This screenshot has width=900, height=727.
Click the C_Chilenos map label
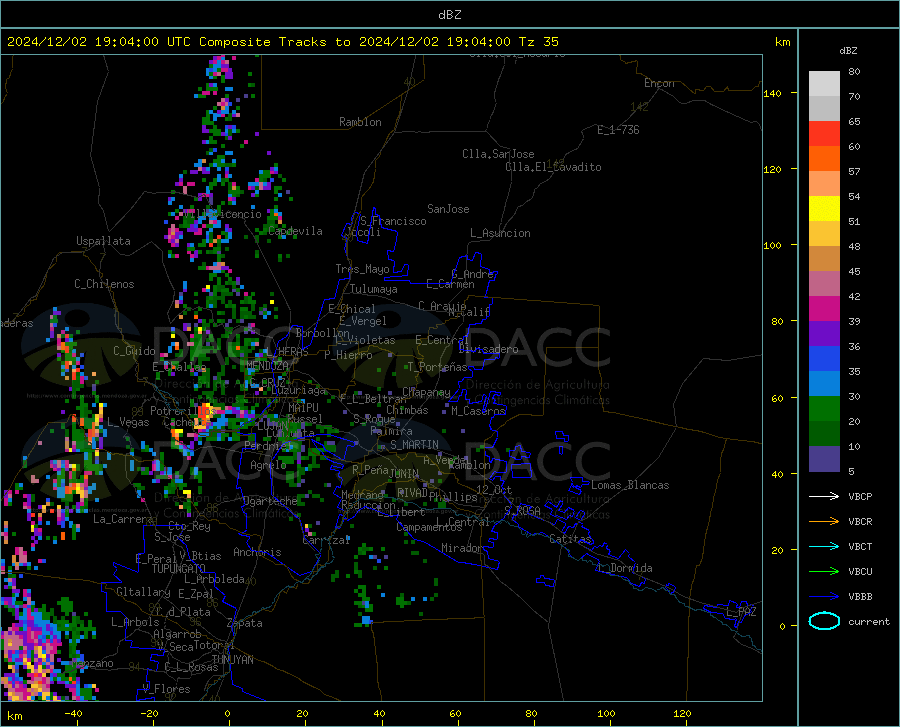[x=104, y=284]
